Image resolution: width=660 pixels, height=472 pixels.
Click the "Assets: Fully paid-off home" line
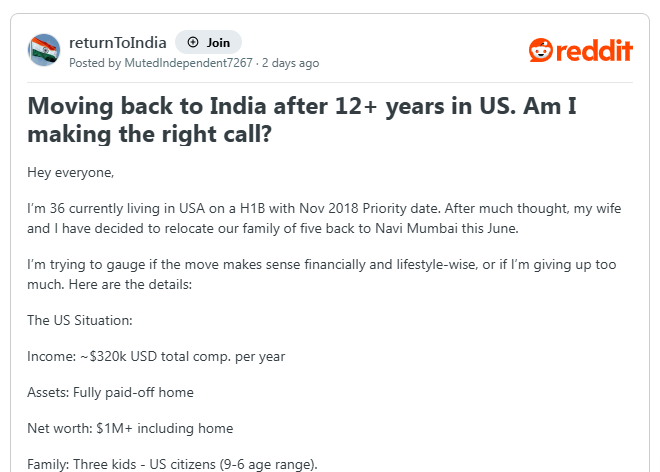coord(110,392)
